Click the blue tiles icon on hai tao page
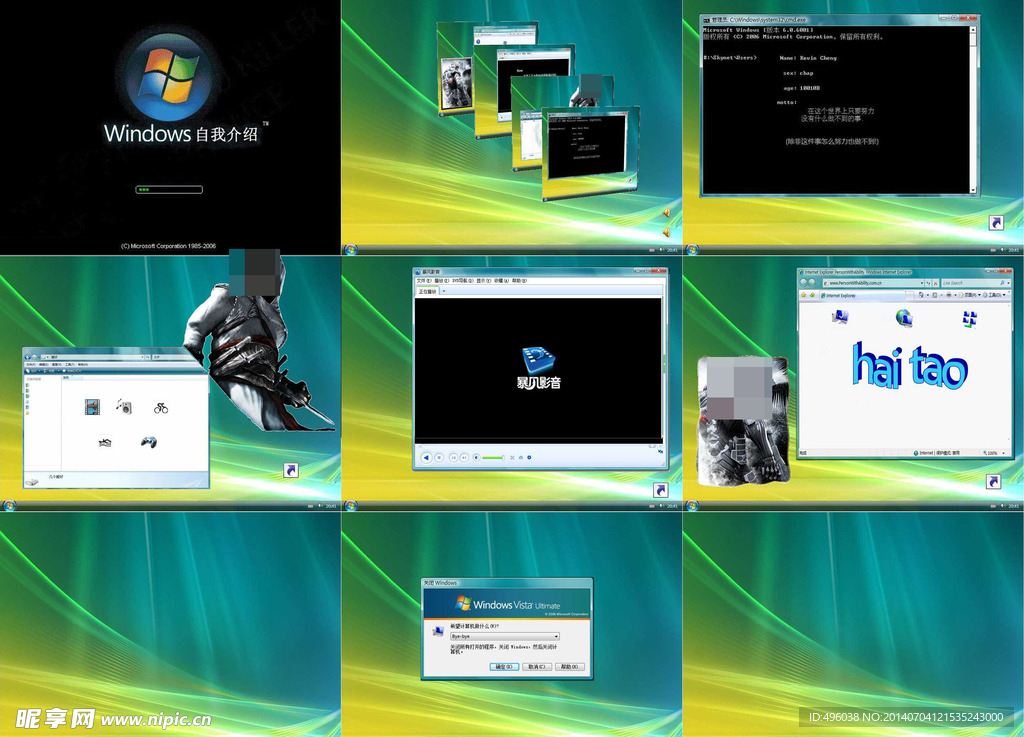This screenshot has width=1024, height=737. click(x=970, y=319)
